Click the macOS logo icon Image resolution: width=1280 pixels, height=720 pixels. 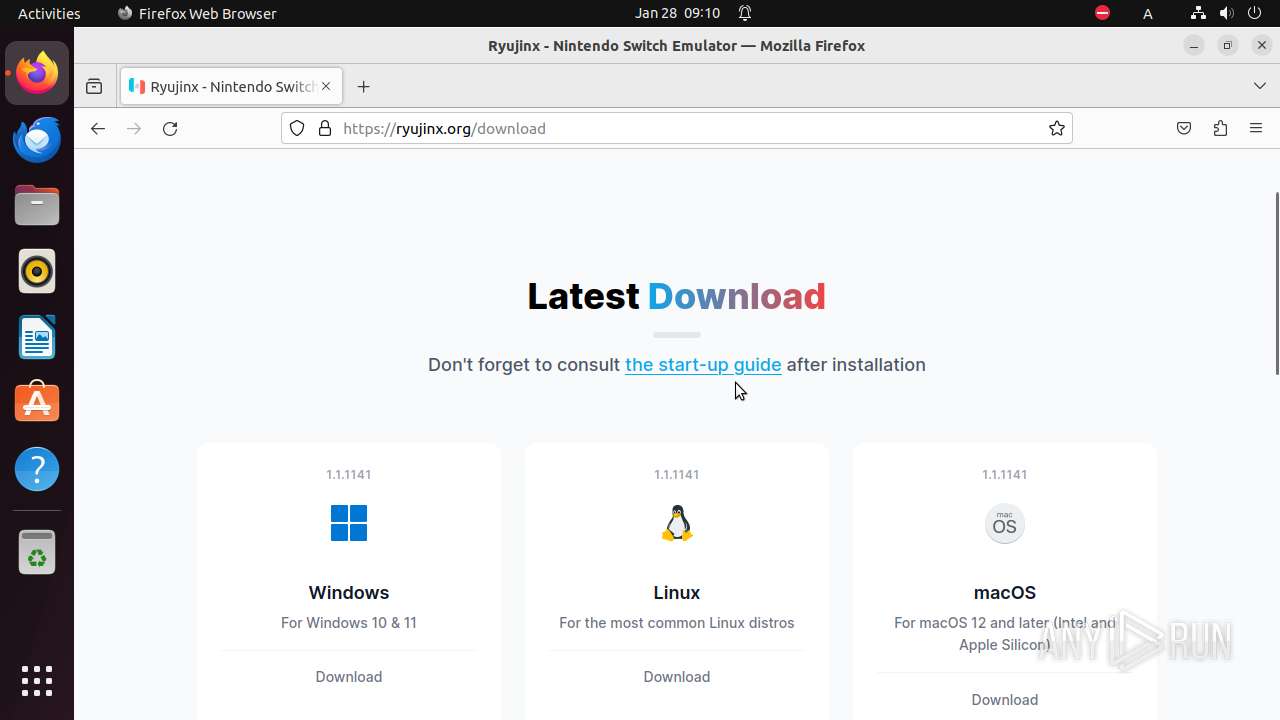coord(1005,524)
